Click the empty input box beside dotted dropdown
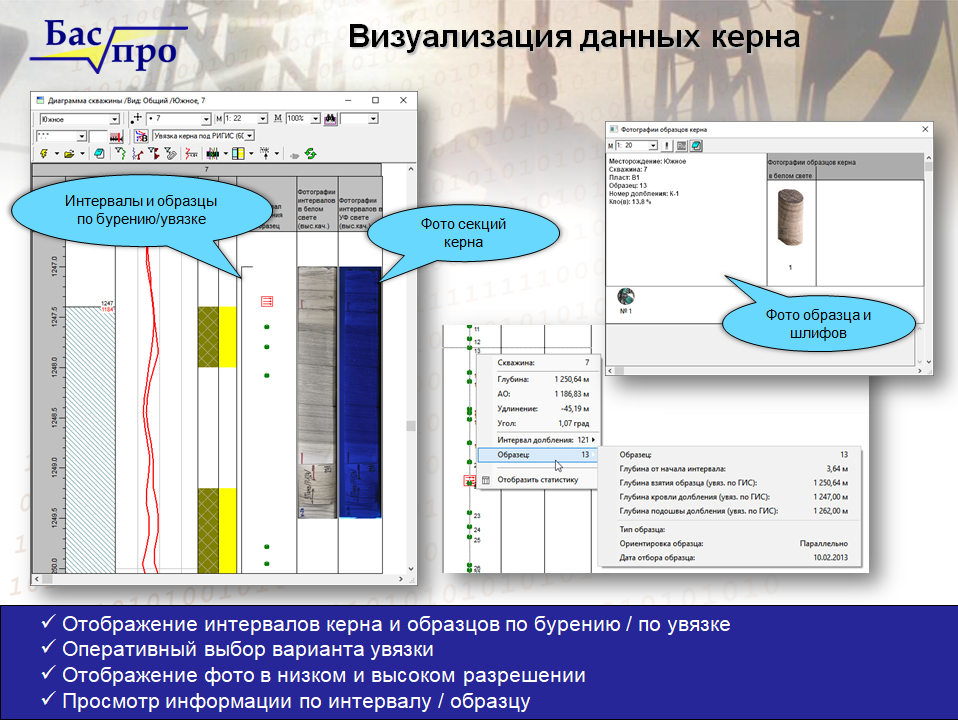The width and height of the screenshot is (958, 720). tap(98, 136)
